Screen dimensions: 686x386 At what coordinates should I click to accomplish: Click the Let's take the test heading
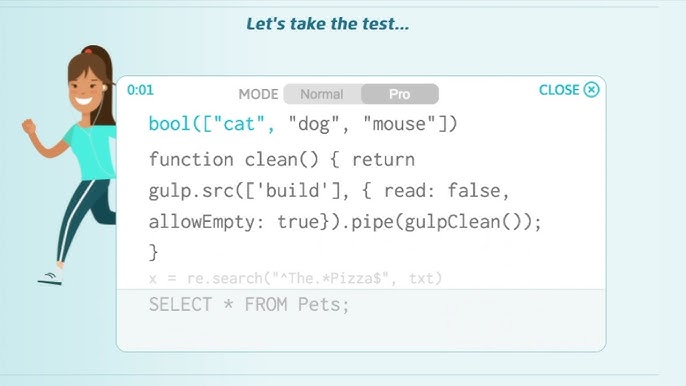point(328,24)
